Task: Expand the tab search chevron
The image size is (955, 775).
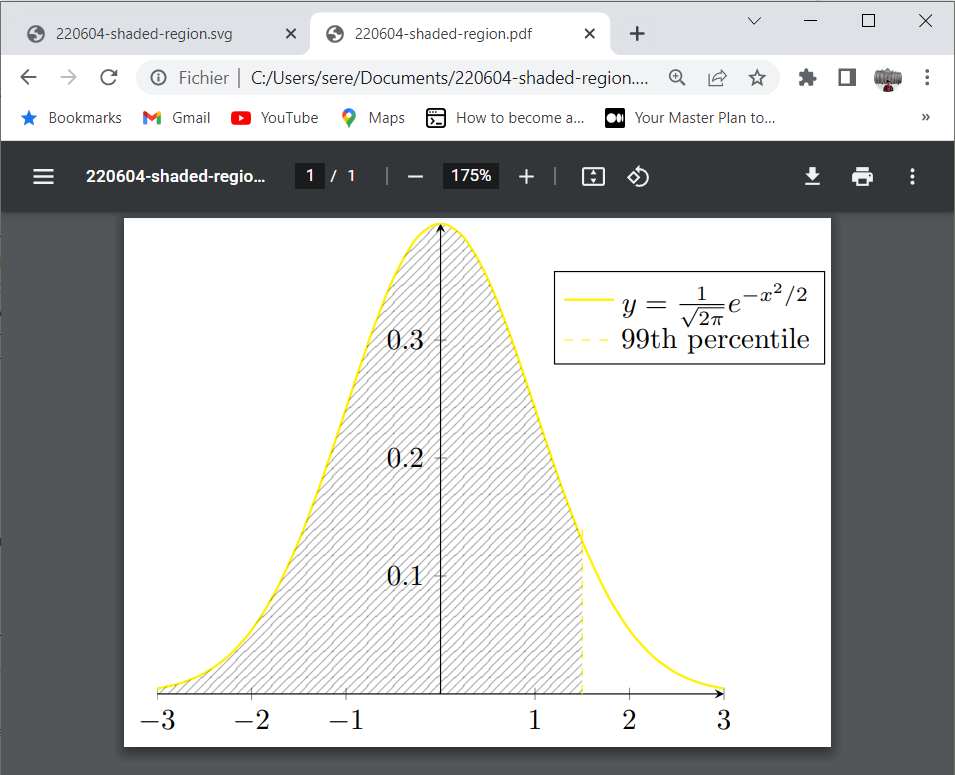Action: (x=754, y=21)
